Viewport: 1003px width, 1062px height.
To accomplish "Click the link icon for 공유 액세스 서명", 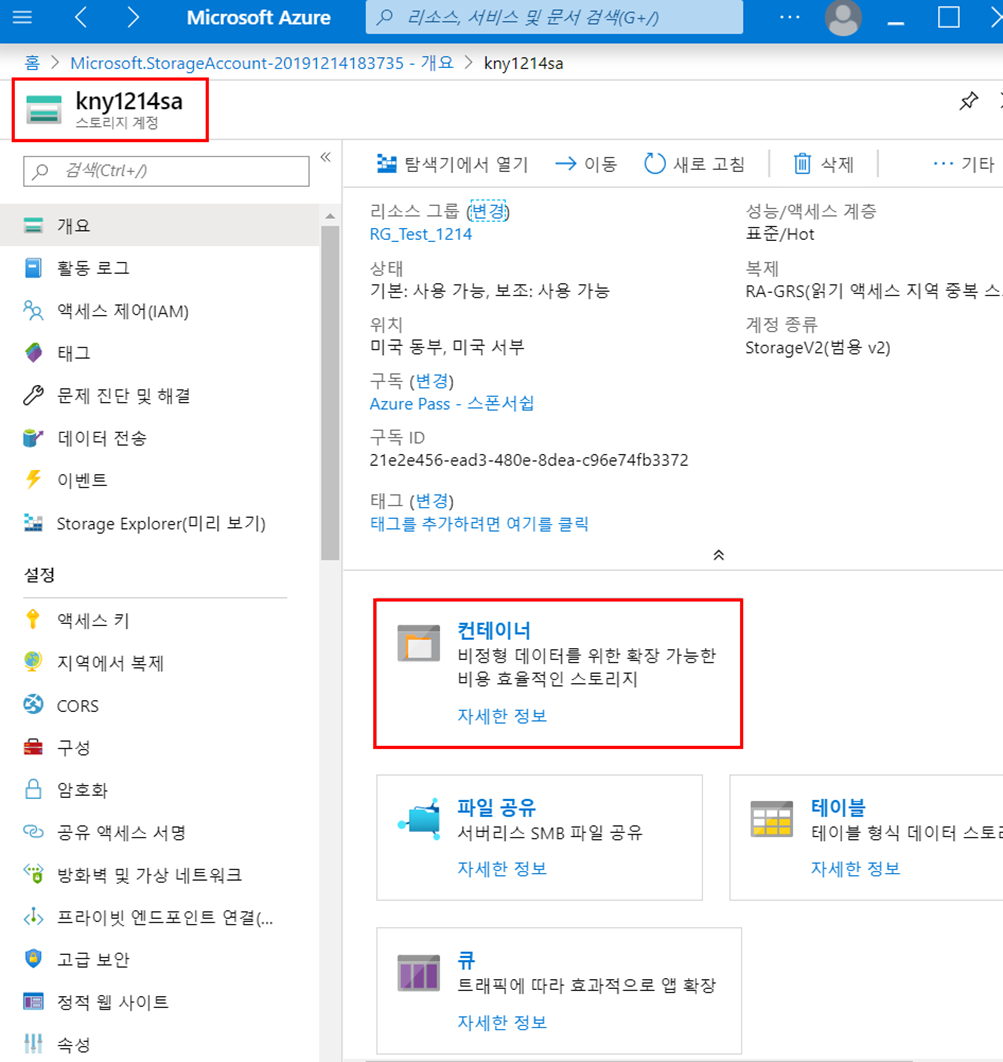I will tap(33, 831).
